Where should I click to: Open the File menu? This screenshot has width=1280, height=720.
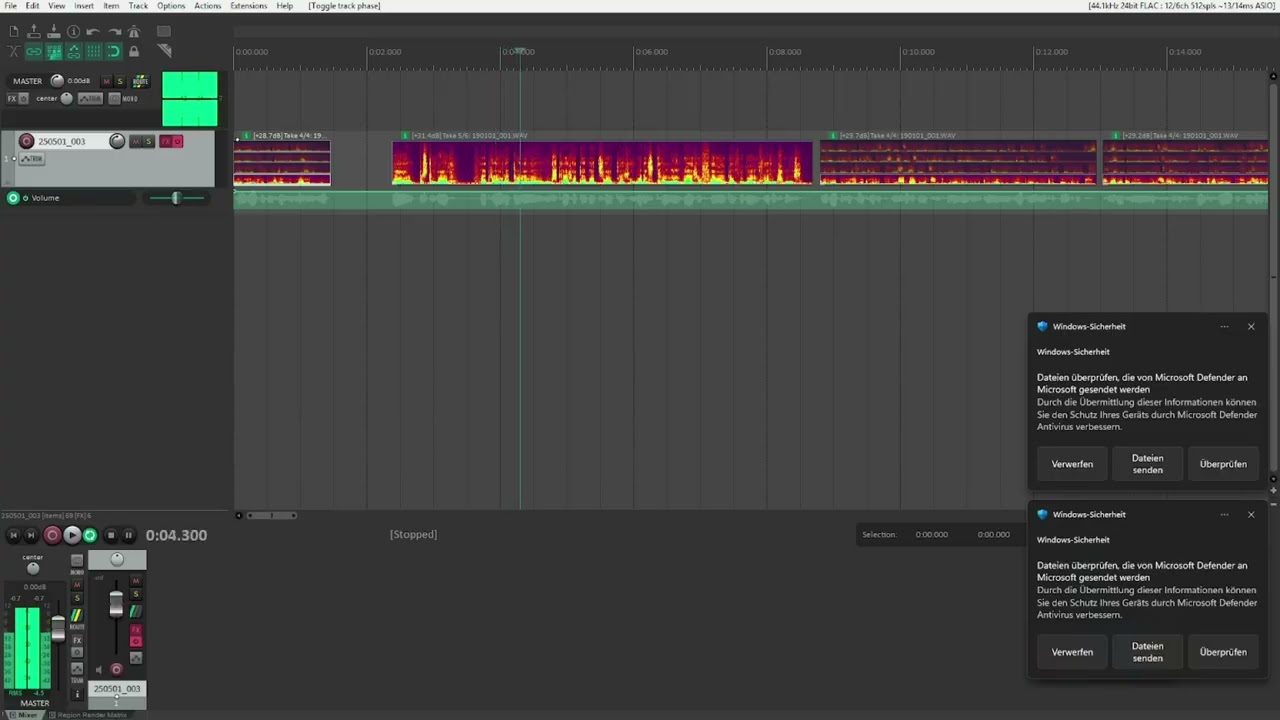point(11,6)
